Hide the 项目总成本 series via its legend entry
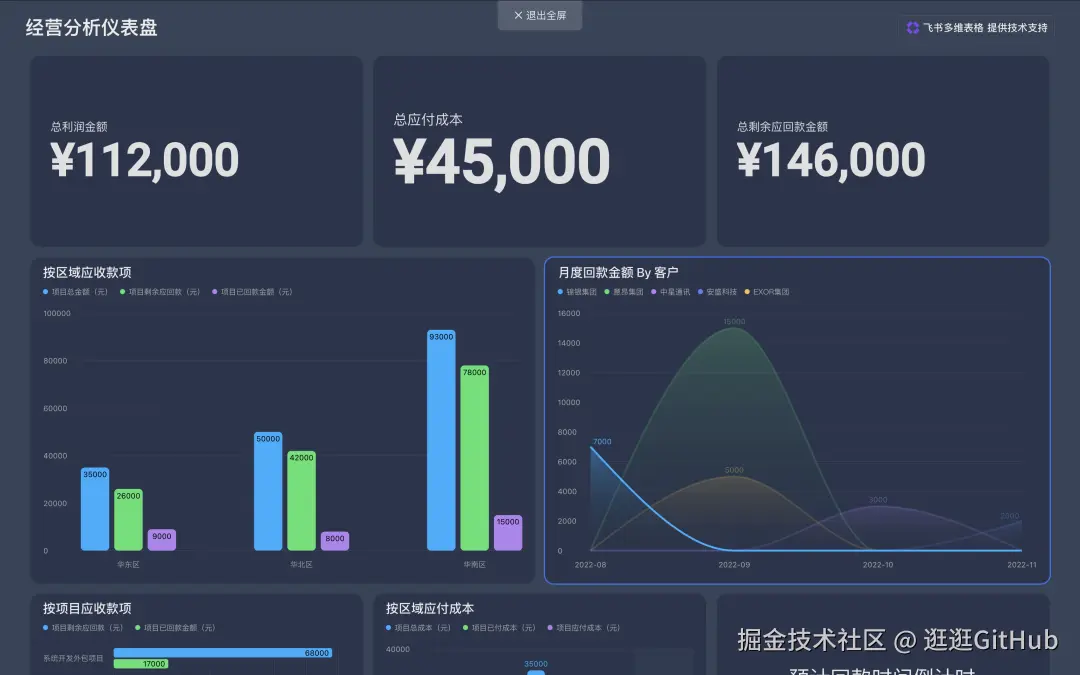 (388, 627)
